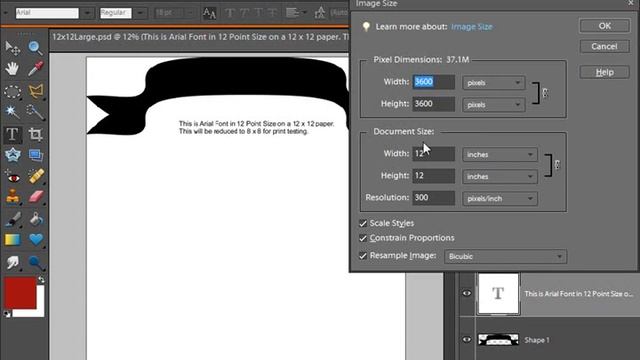
Task: Select the 12x12Large.psd document tab
Action: click(x=199, y=37)
